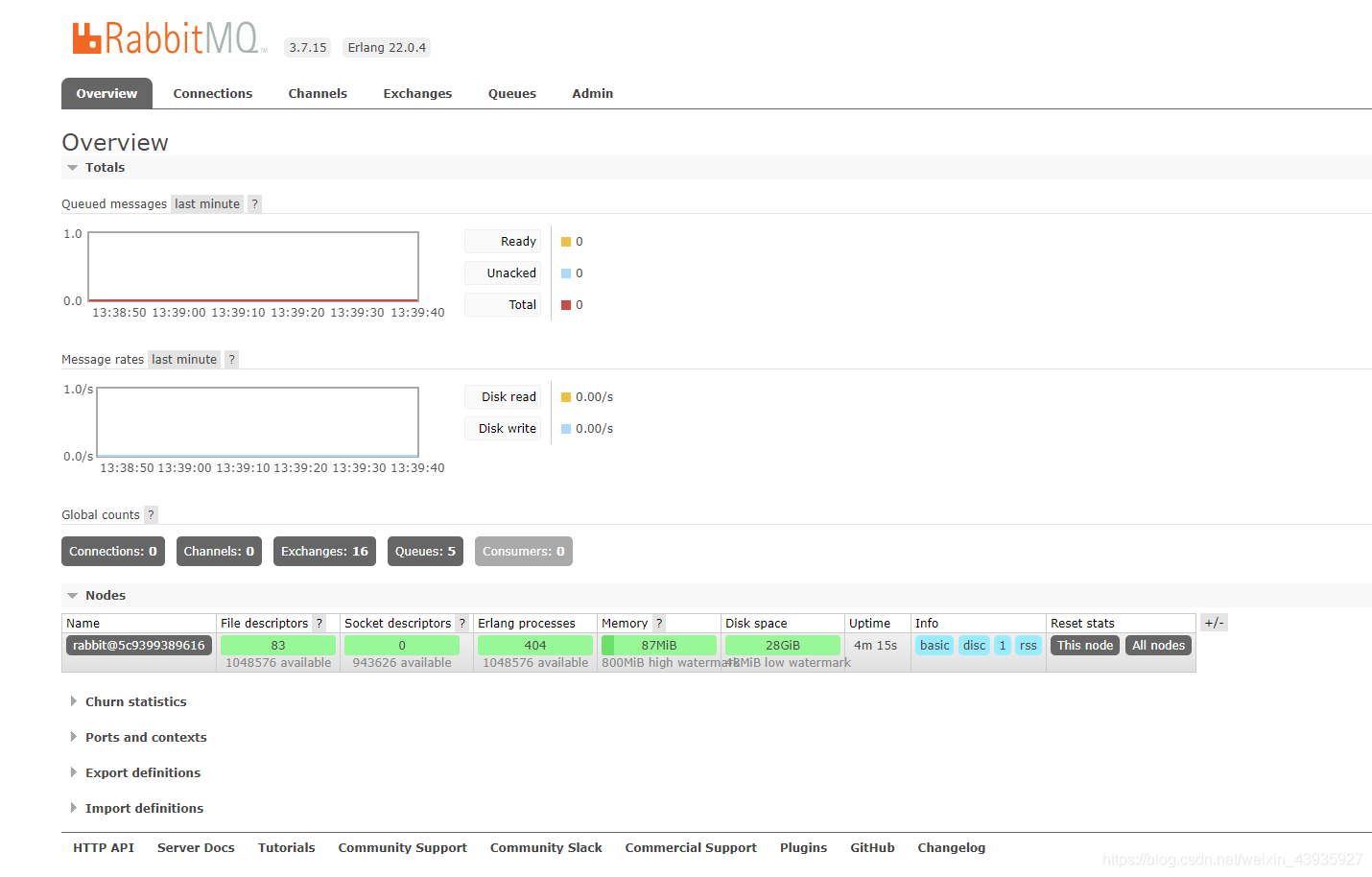The image size is (1372, 877).
Task: Open help for Queued messages stats
Action: tap(253, 203)
